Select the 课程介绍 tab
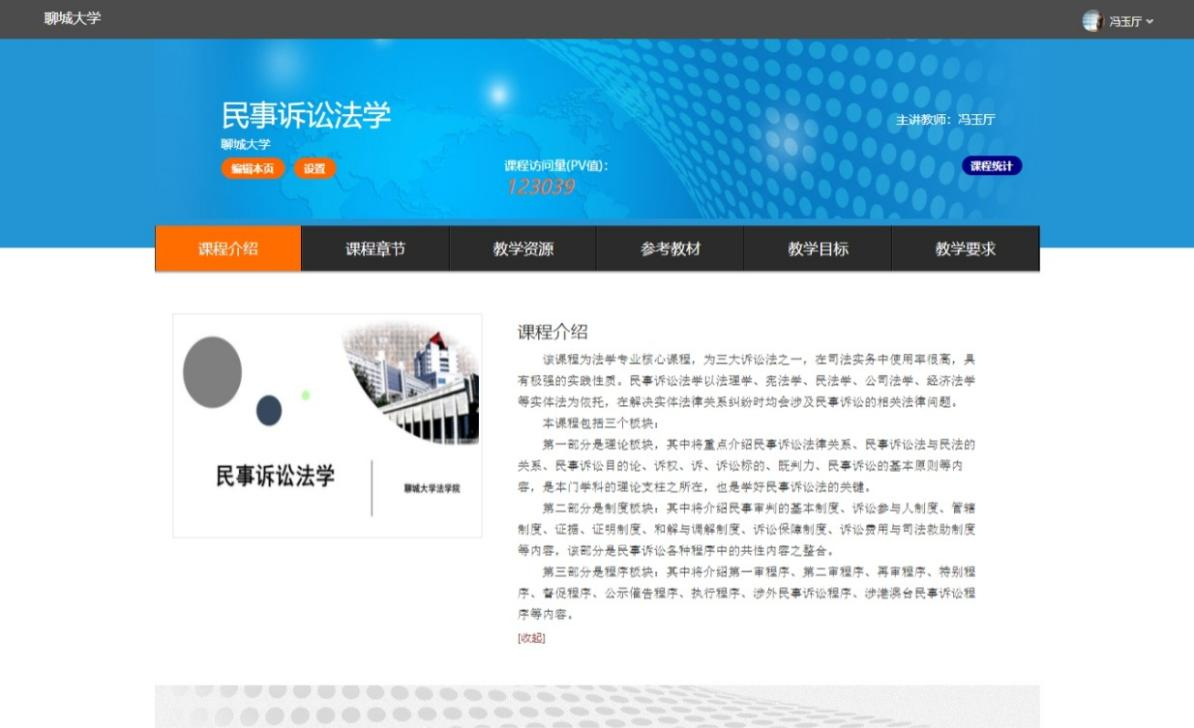1194x728 pixels. [x=228, y=249]
